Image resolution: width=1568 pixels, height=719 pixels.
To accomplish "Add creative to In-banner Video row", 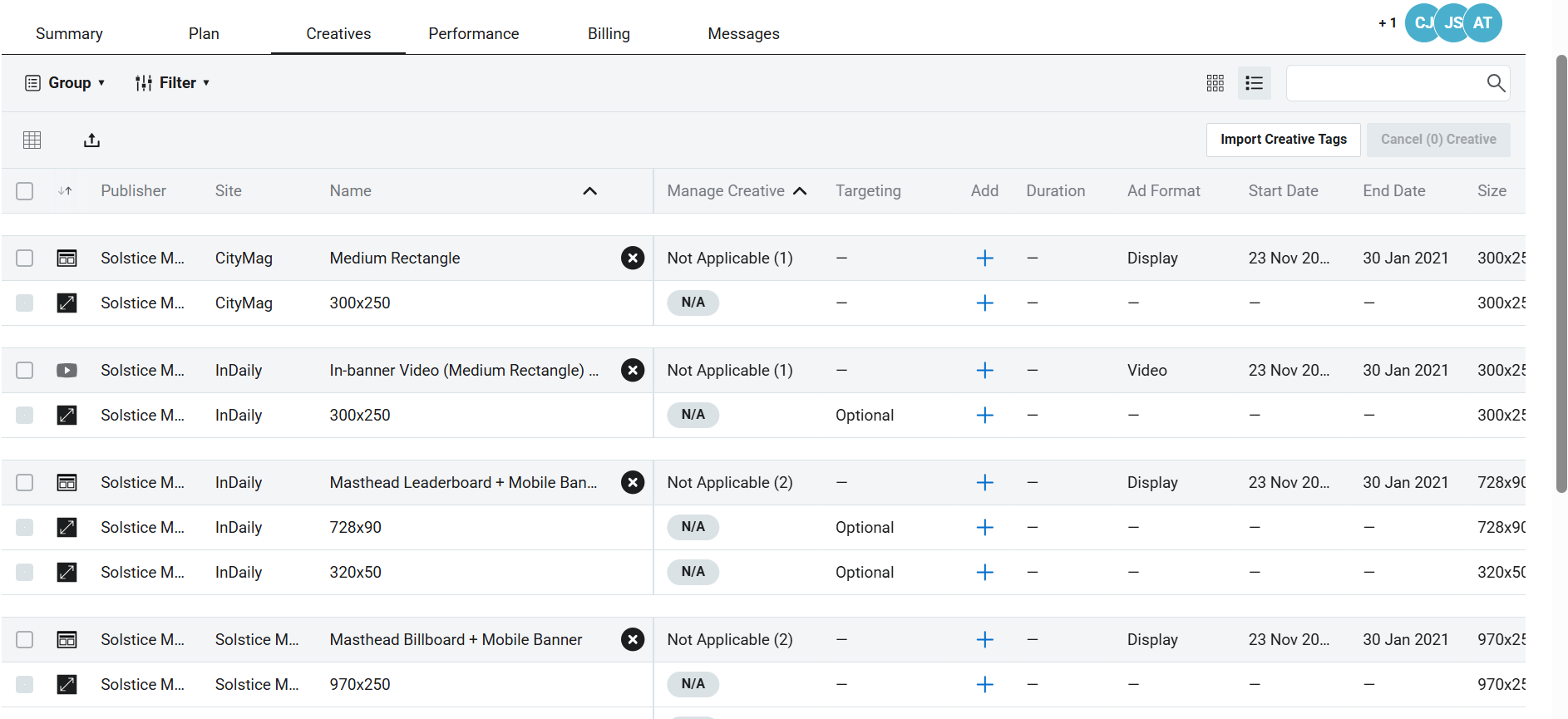I will [x=984, y=371].
